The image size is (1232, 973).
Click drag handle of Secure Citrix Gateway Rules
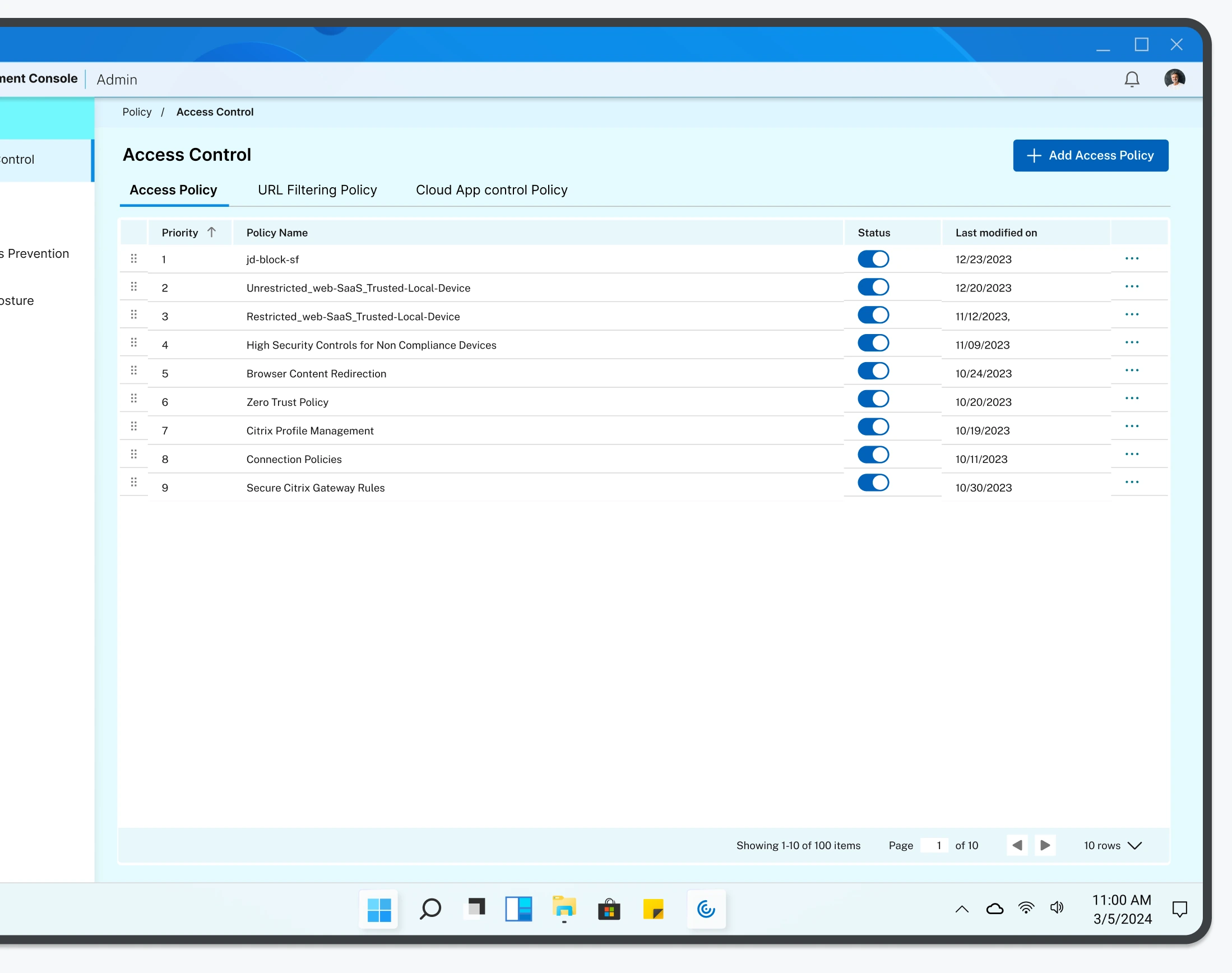pyautogui.click(x=134, y=482)
